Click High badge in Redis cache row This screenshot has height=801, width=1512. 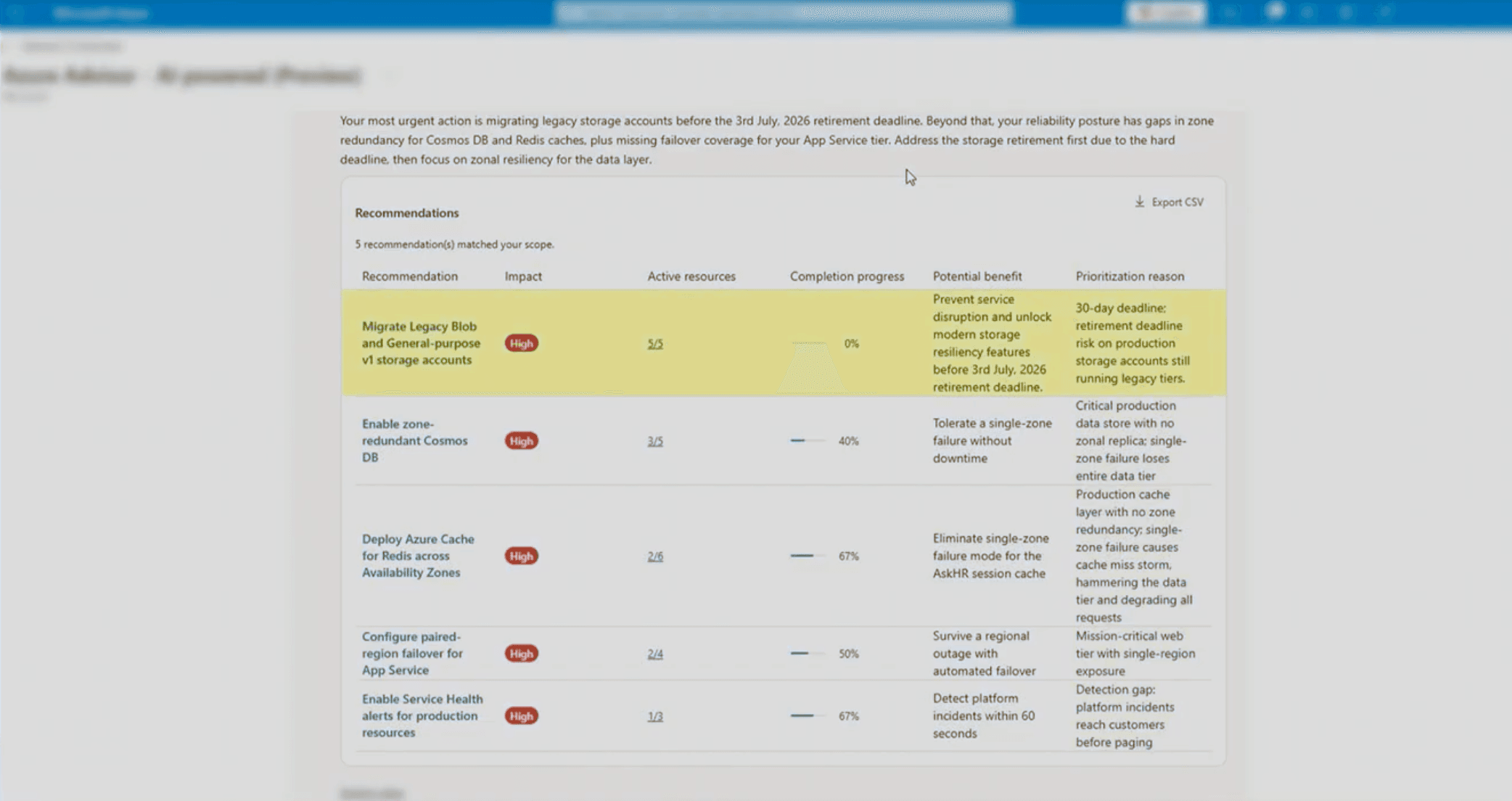pyautogui.click(x=521, y=556)
